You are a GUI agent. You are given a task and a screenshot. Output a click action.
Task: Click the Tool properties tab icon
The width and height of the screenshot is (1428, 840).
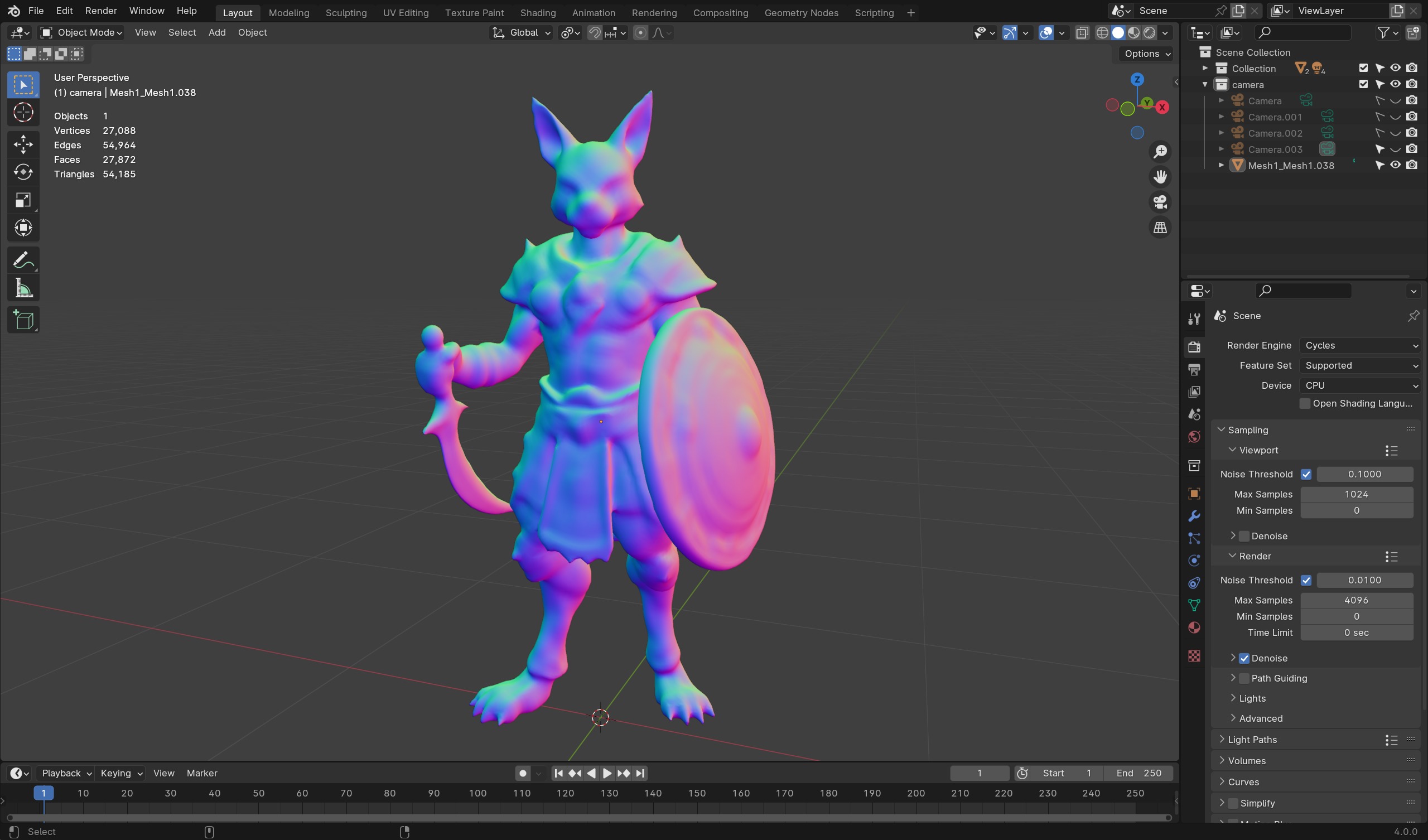tap(1194, 319)
